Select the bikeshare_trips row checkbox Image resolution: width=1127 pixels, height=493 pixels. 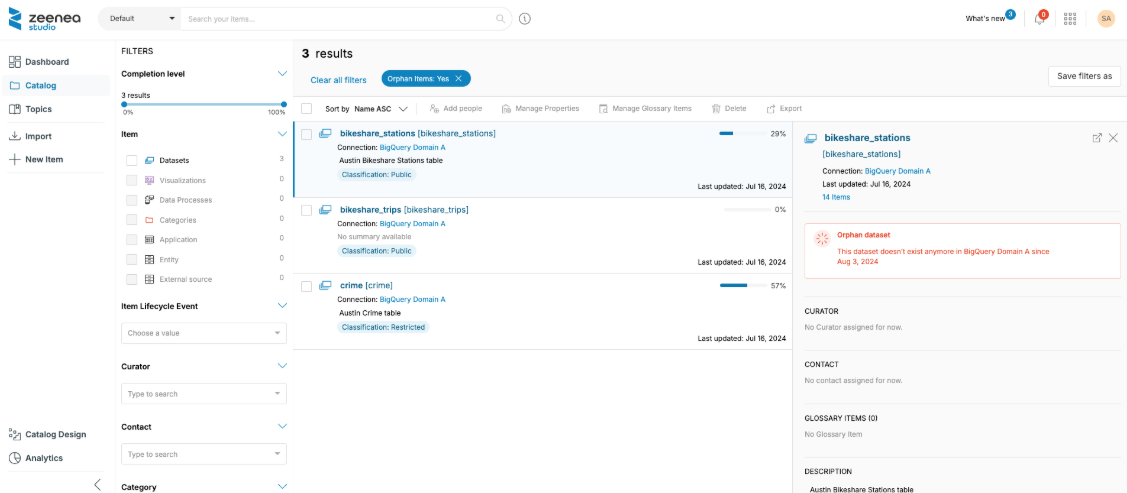307,210
